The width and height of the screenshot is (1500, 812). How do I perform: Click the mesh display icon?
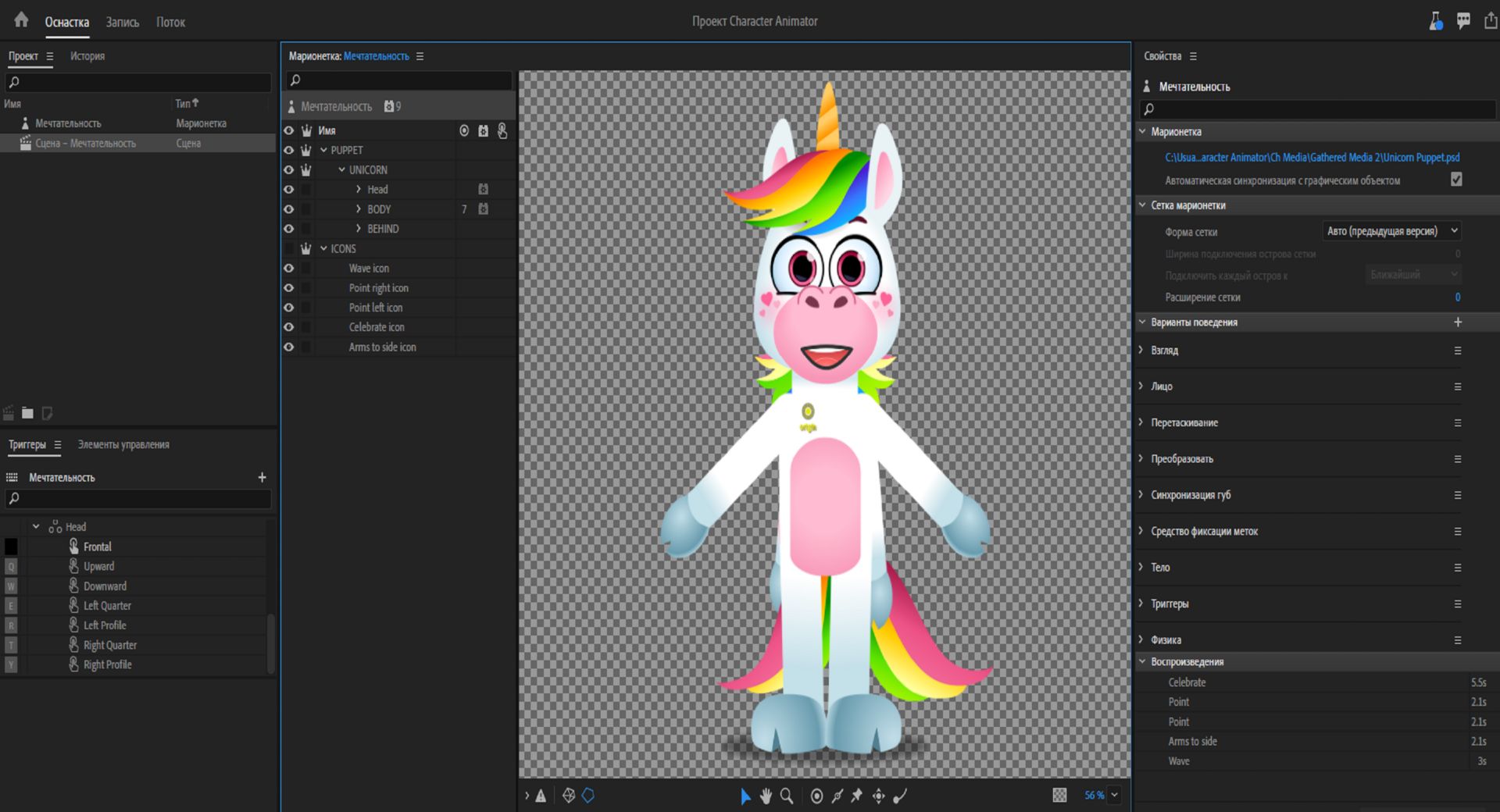pos(569,796)
